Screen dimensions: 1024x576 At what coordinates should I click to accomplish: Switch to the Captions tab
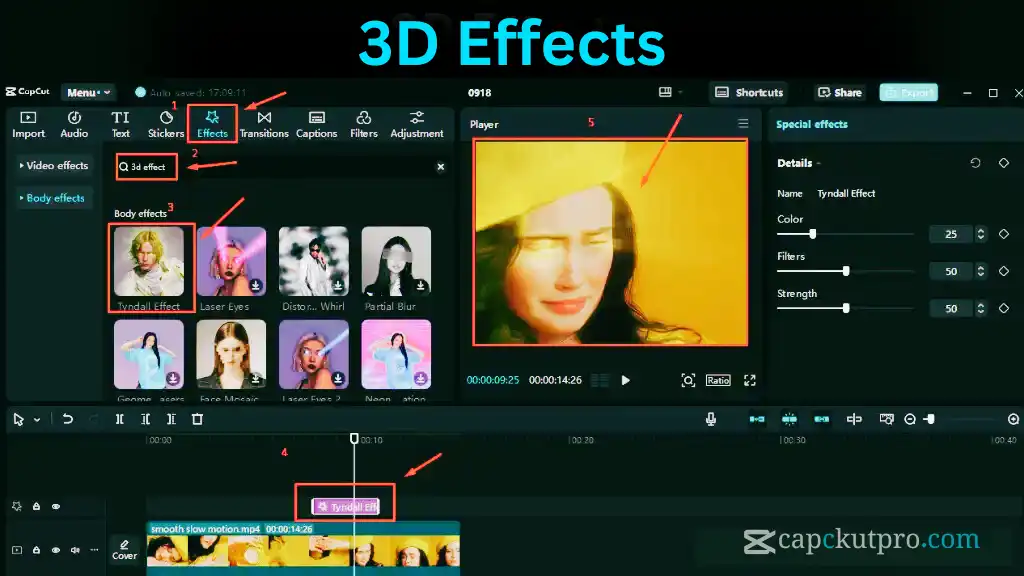[x=316, y=124]
